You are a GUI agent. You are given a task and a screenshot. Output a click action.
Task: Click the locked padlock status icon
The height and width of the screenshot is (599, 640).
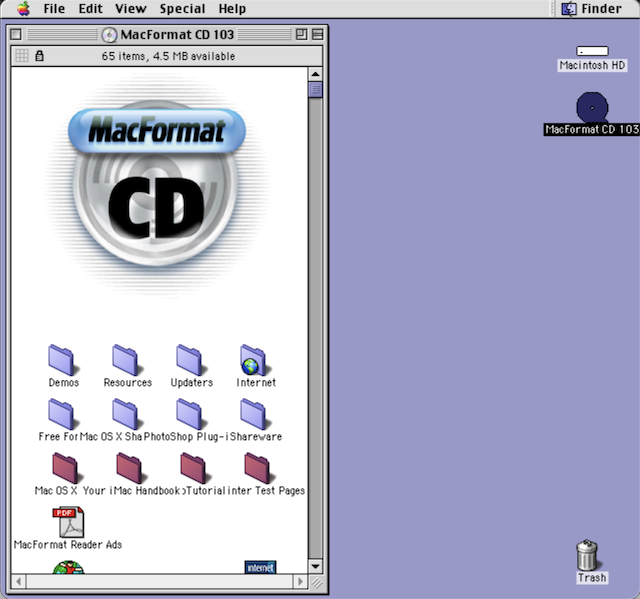(x=39, y=55)
